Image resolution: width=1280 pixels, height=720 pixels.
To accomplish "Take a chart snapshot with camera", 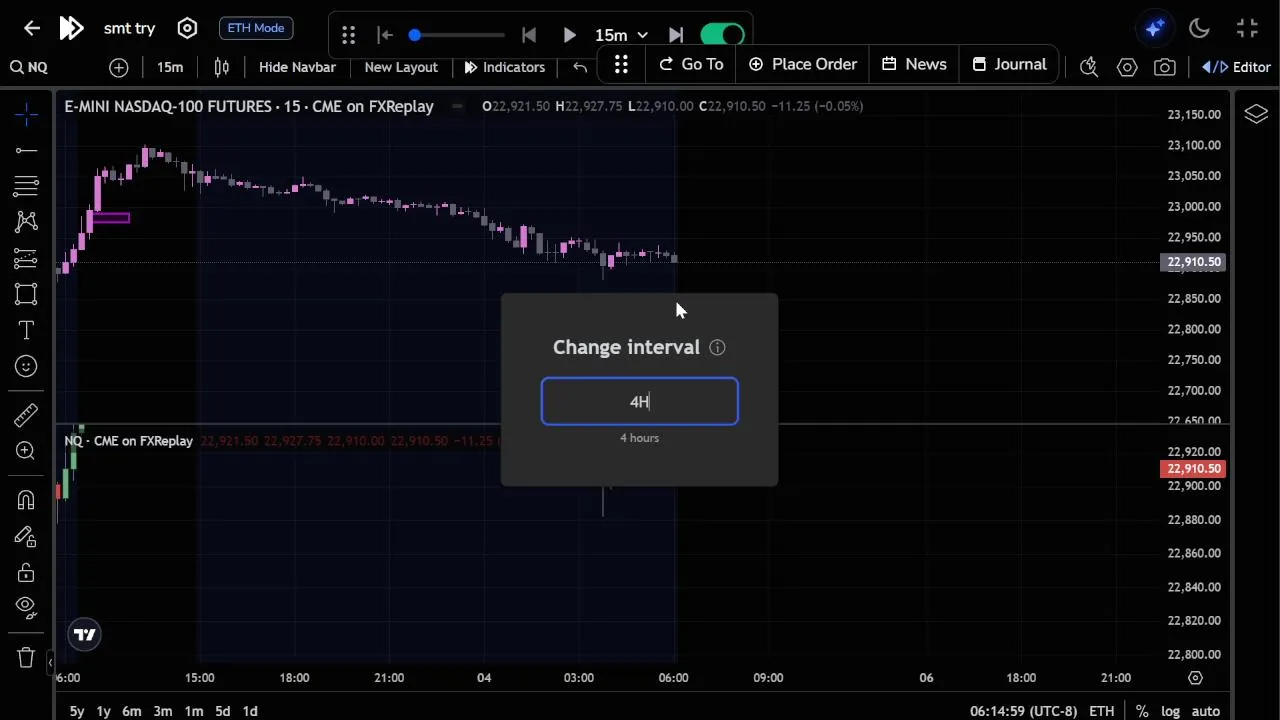I will [x=1165, y=67].
